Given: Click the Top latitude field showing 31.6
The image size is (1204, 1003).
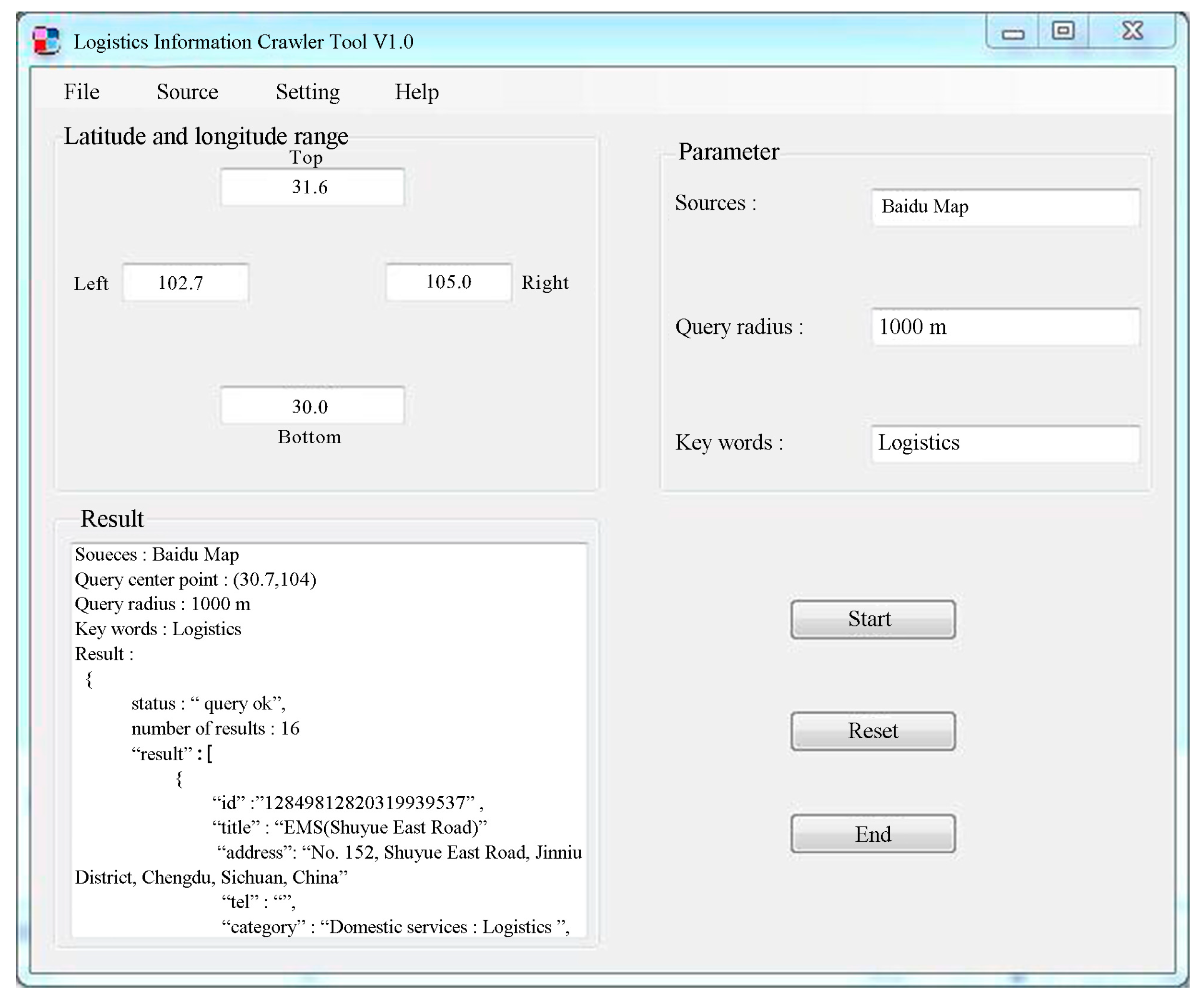Looking at the screenshot, I should [312, 187].
